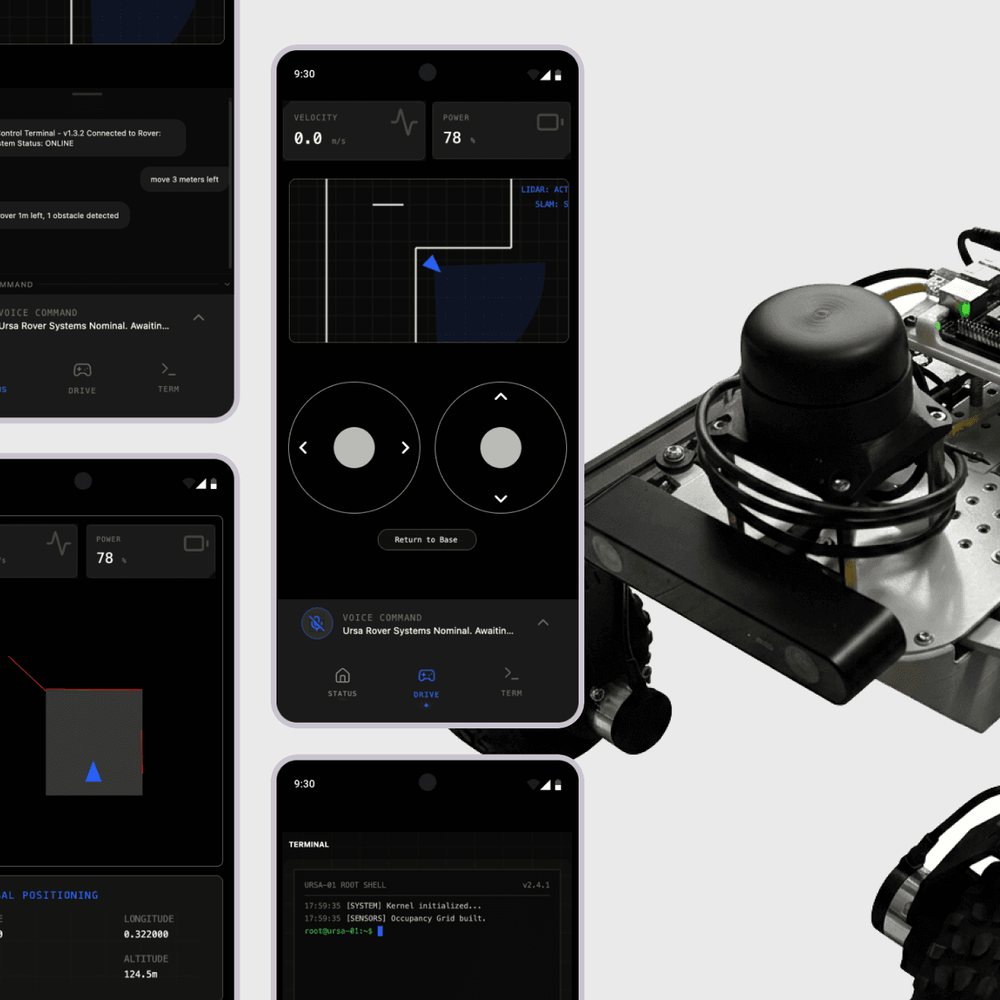Click the Return to Base button
The image size is (1000, 1000).
(x=427, y=540)
